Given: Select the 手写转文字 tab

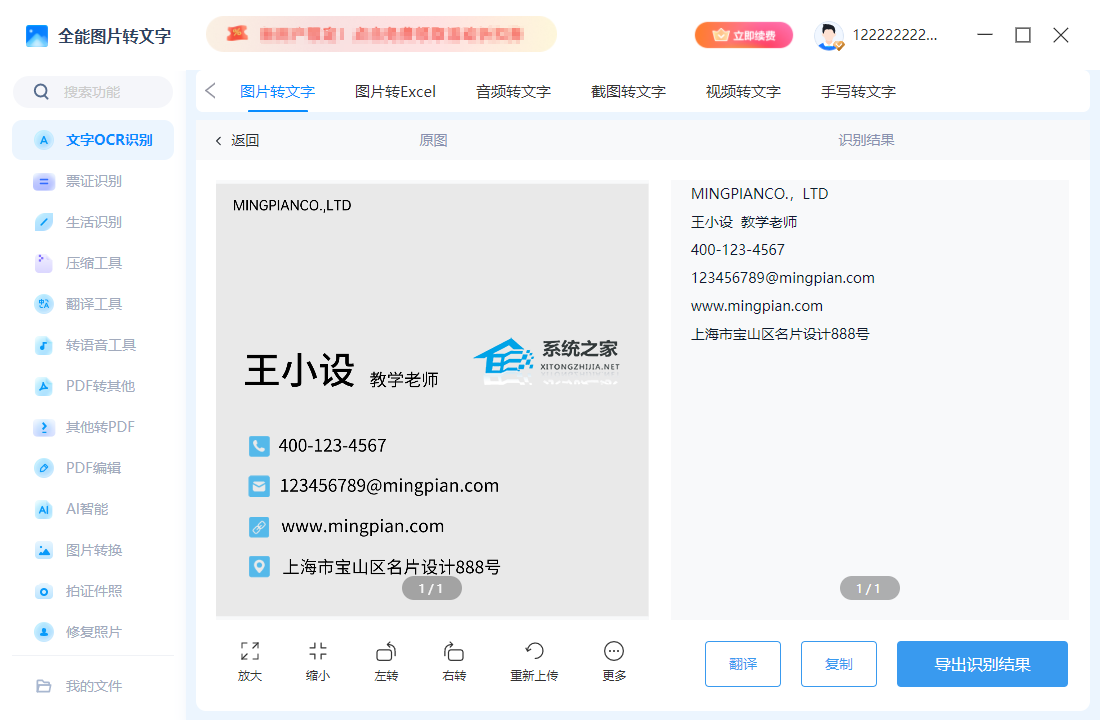Looking at the screenshot, I should [x=858, y=91].
